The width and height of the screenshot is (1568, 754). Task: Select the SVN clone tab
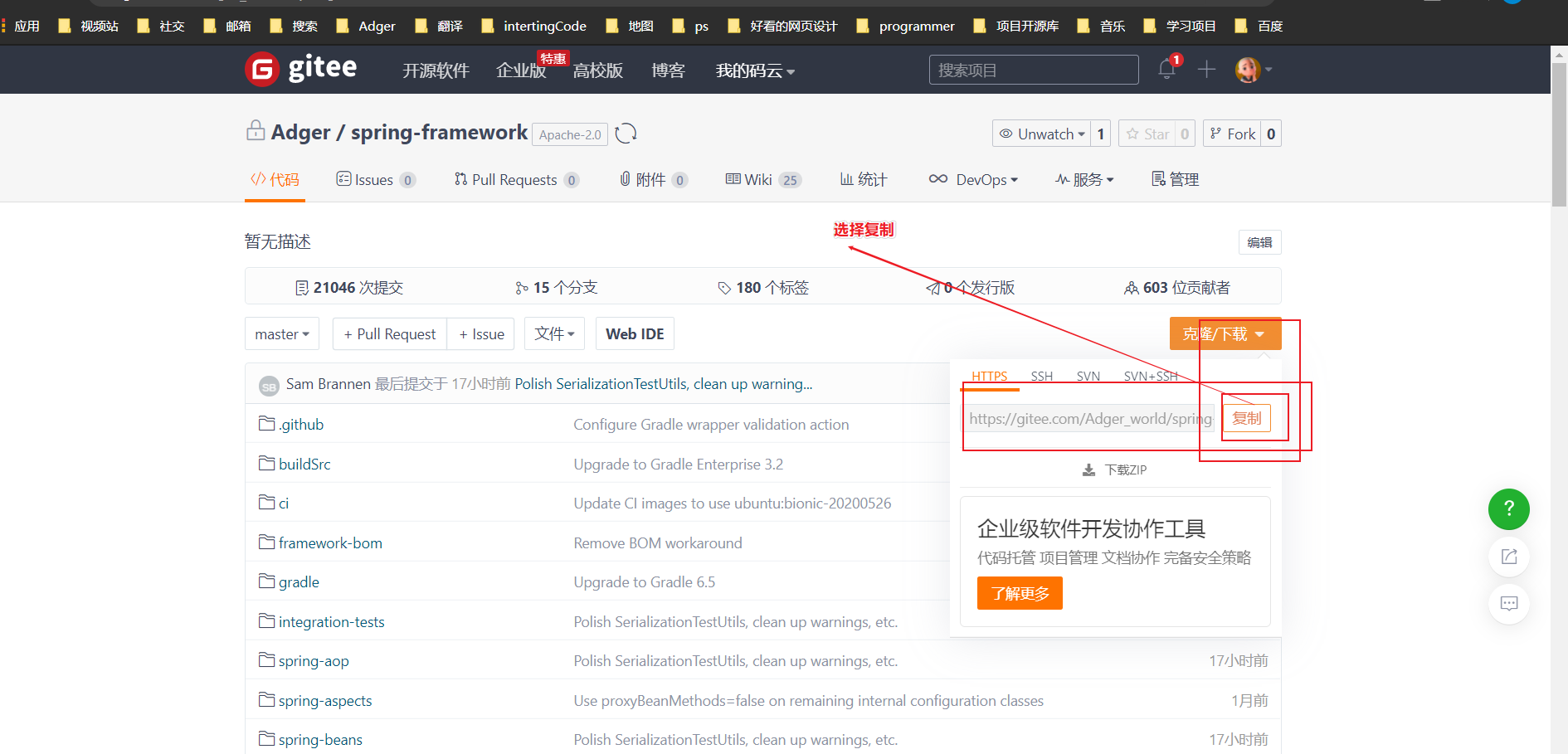(1088, 376)
